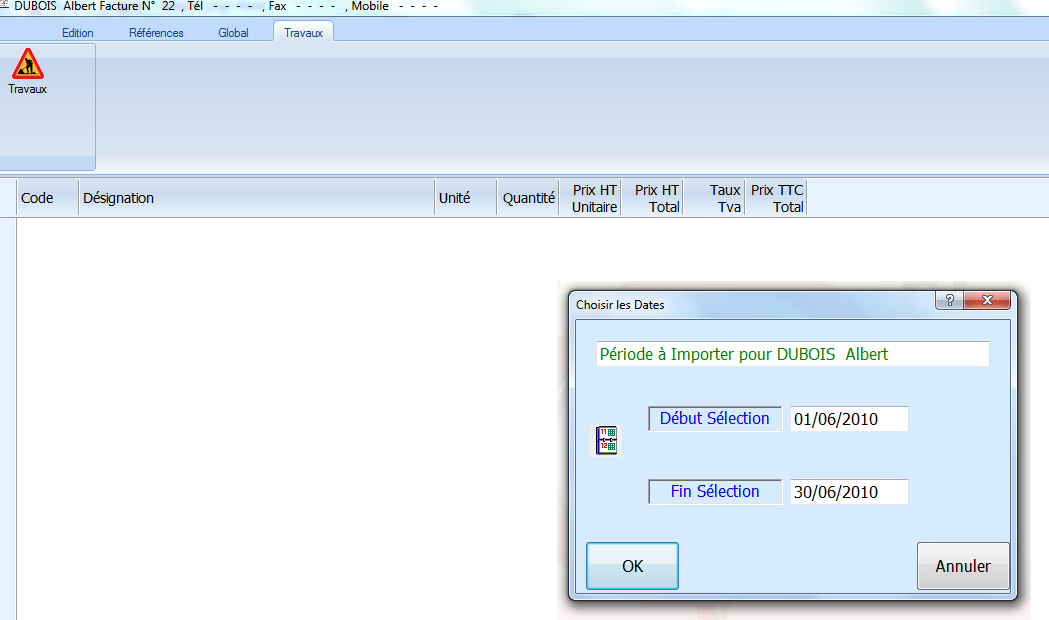Activate the Travaux ribbon tab

(x=303, y=33)
